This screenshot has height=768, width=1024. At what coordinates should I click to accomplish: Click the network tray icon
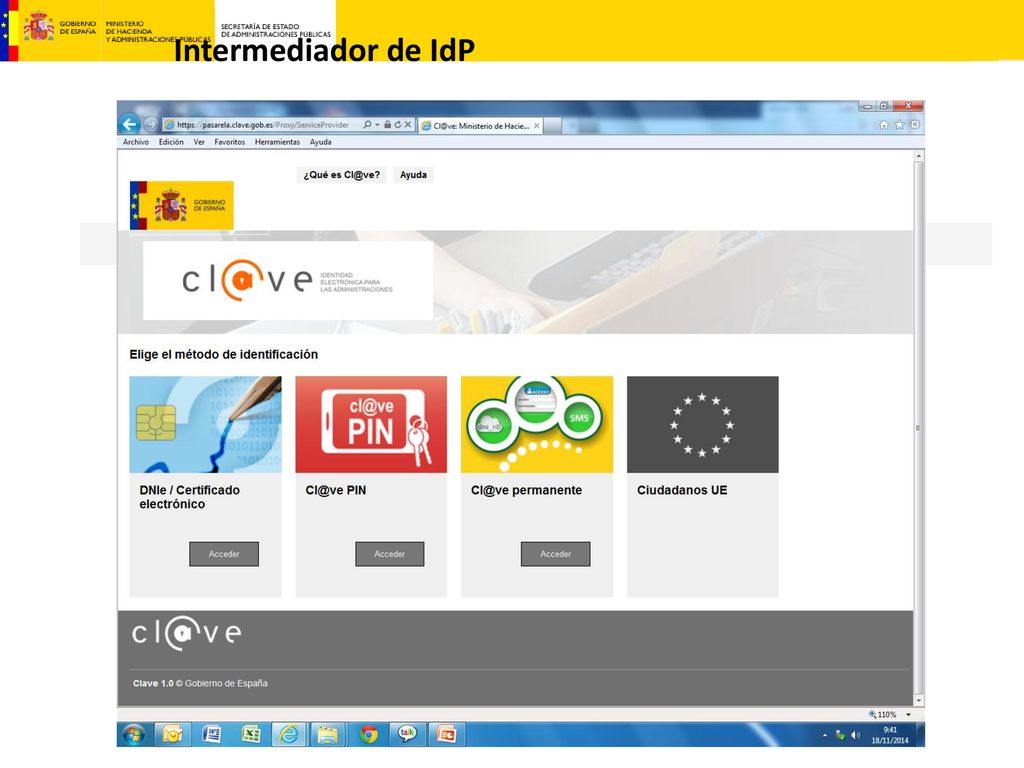point(840,735)
